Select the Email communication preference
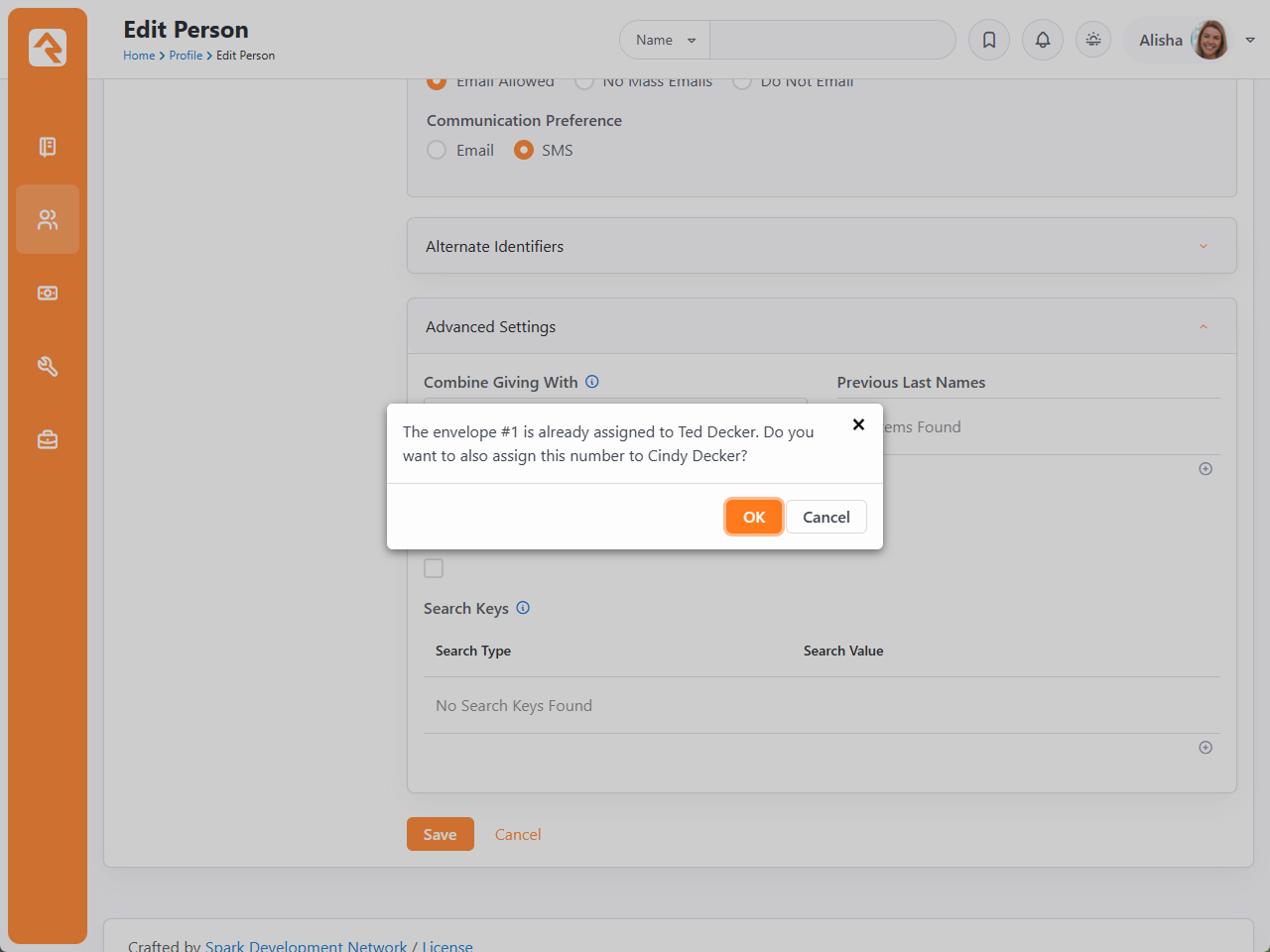The width and height of the screenshot is (1270, 952). [437, 151]
